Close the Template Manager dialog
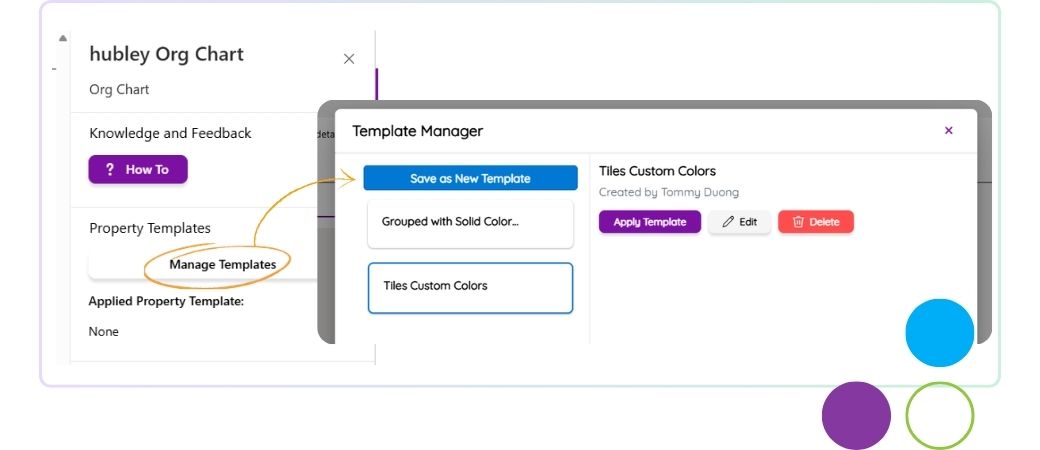The height and width of the screenshot is (450, 1040). [x=948, y=131]
